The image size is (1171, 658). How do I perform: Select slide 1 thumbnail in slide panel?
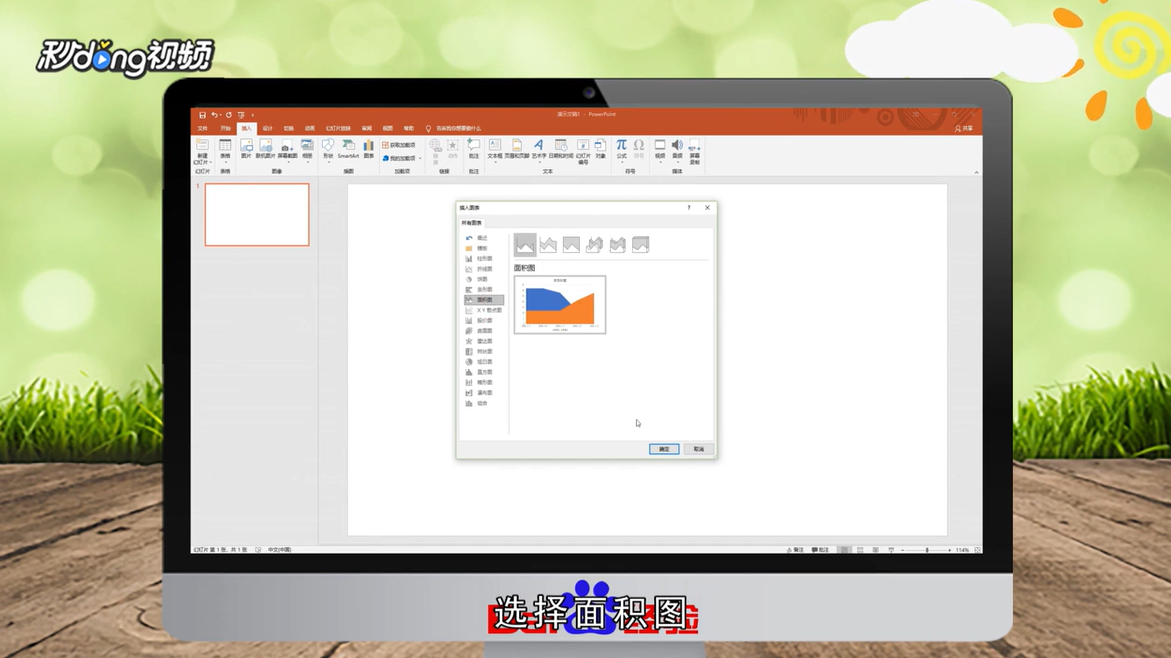[257, 215]
